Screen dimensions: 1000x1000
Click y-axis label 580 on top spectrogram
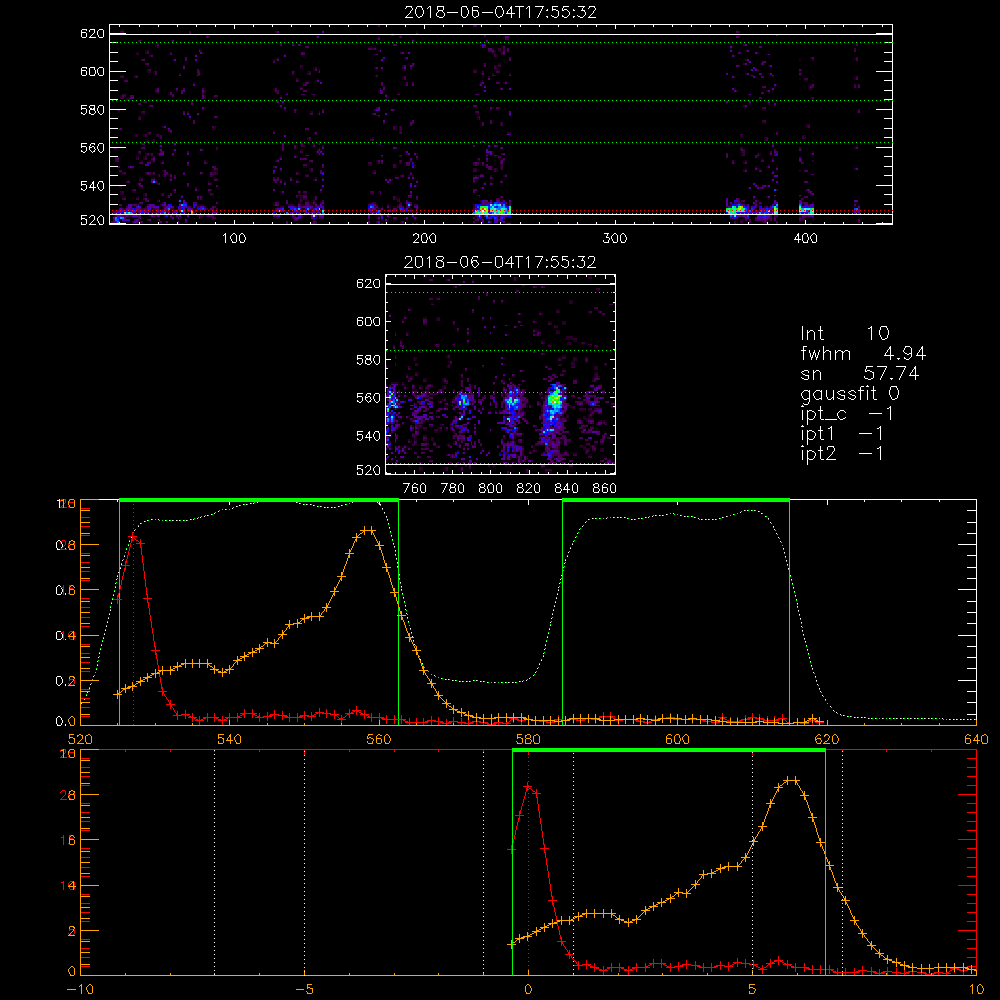click(92, 110)
